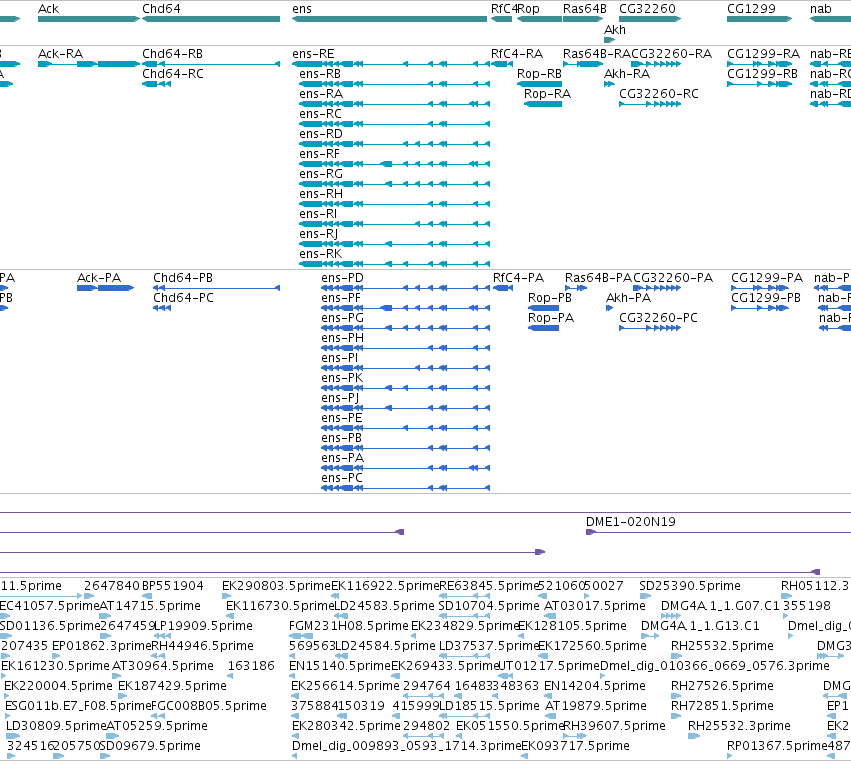The width and height of the screenshot is (851, 761).
Task: Click the Ack-PA protein label
Action: coord(99,278)
